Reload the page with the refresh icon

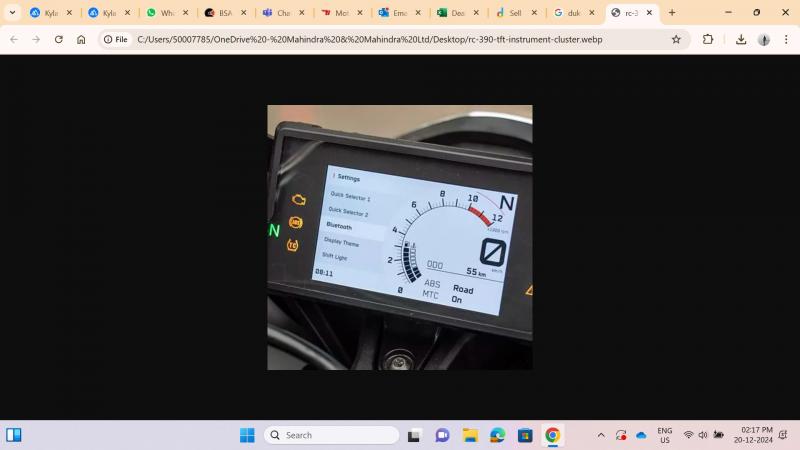[58, 39]
